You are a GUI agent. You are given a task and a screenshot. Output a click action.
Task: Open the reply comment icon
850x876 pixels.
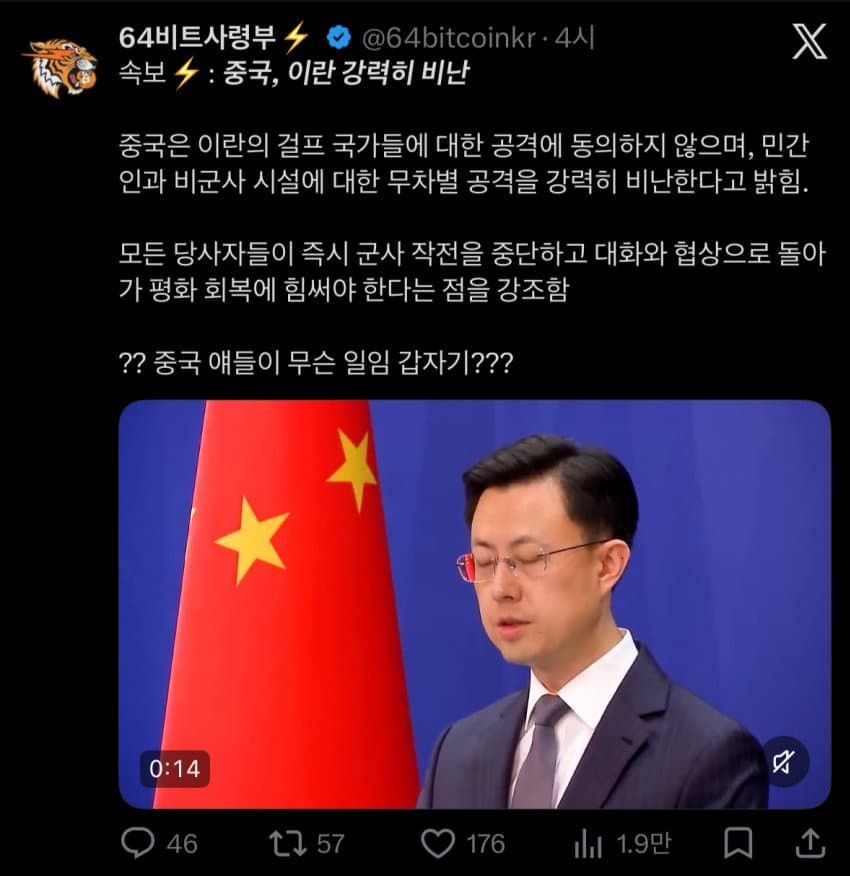point(137,842)
